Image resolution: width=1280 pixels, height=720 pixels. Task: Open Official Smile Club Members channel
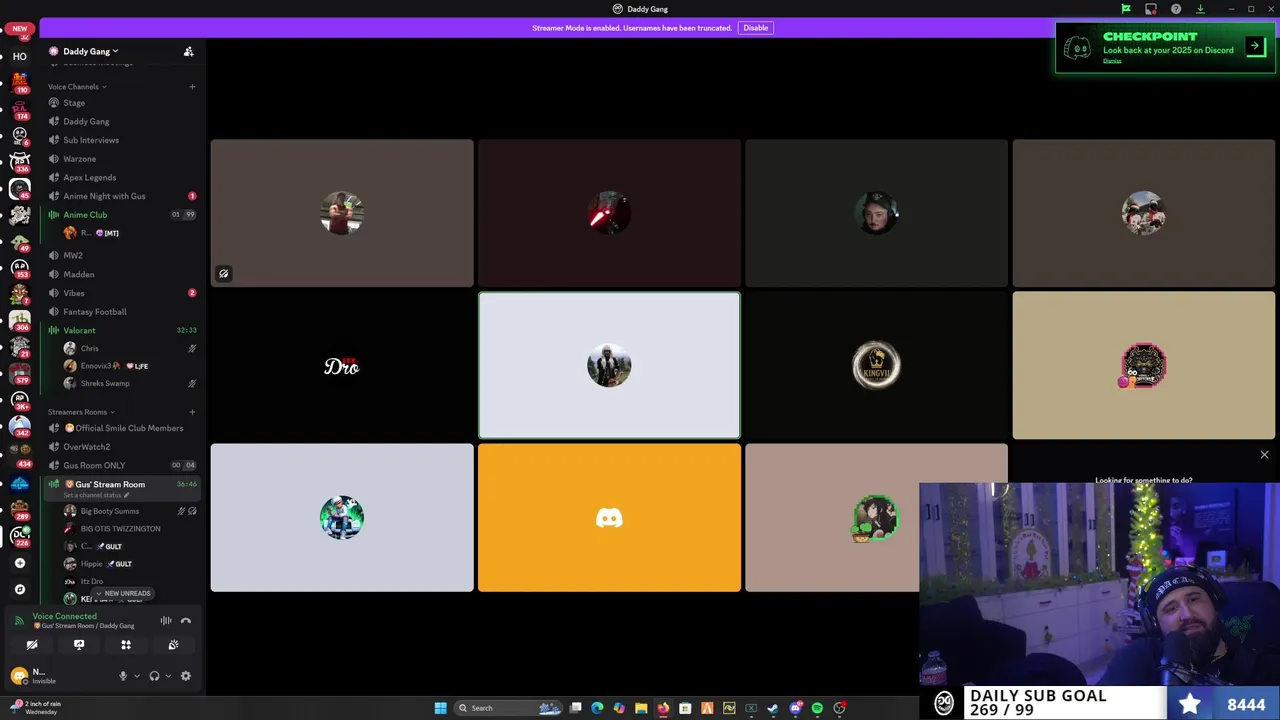(122, 428)
